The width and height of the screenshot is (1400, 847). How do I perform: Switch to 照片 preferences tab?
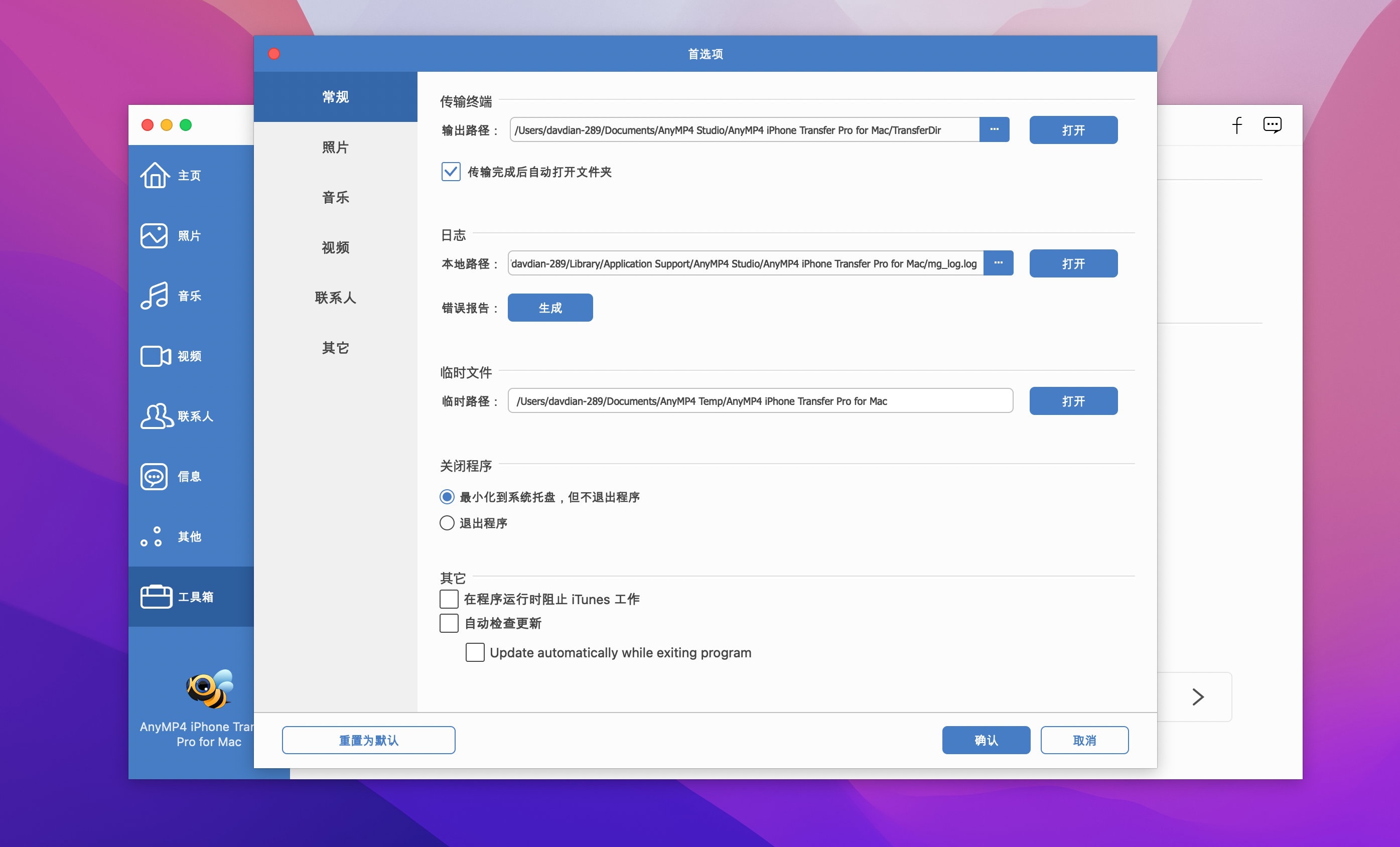pyautogui.click(x=335, y=147)
